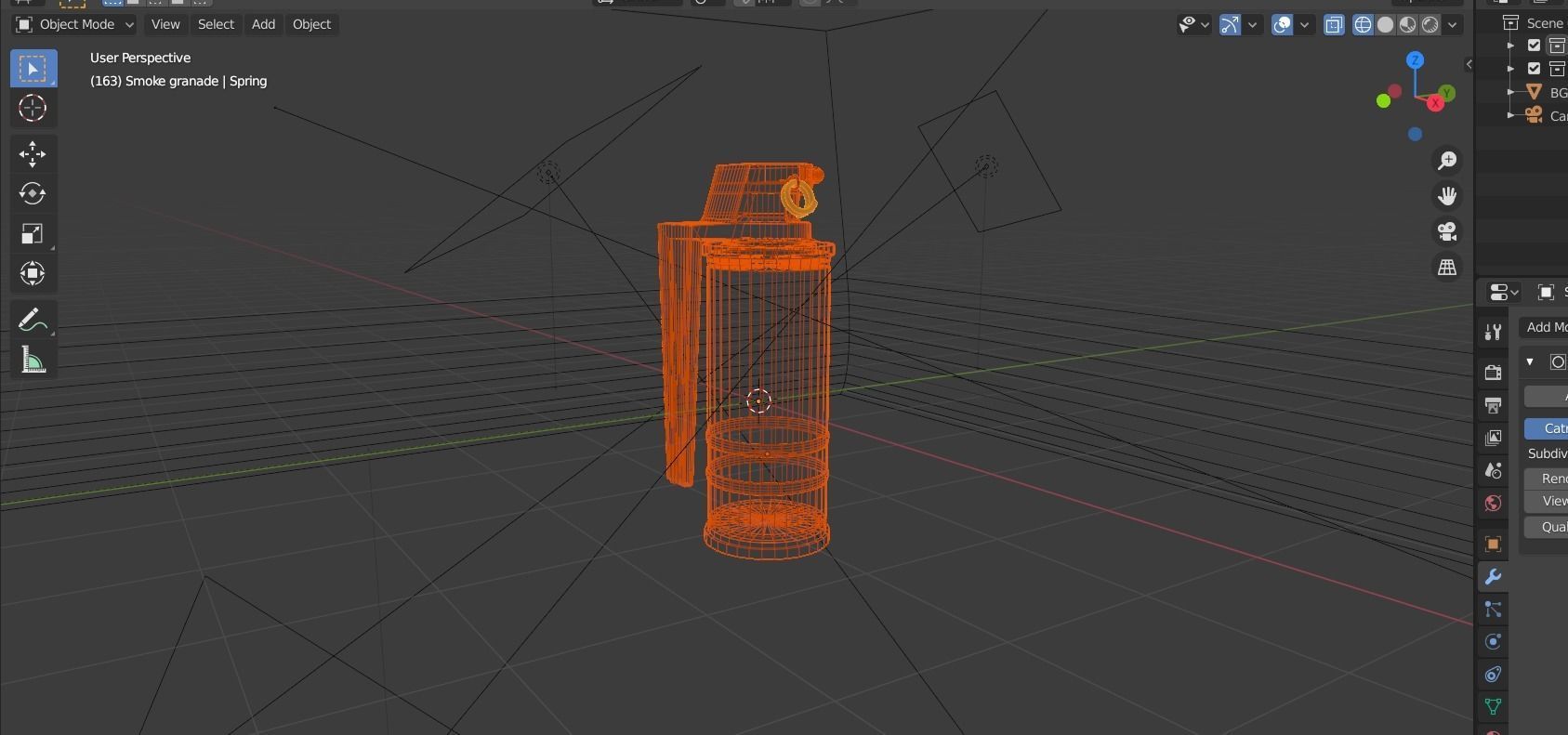Expand the BG object row in outliner
The height and width of the screenshot is (735, 1568).
click(x=1510, y=92)
